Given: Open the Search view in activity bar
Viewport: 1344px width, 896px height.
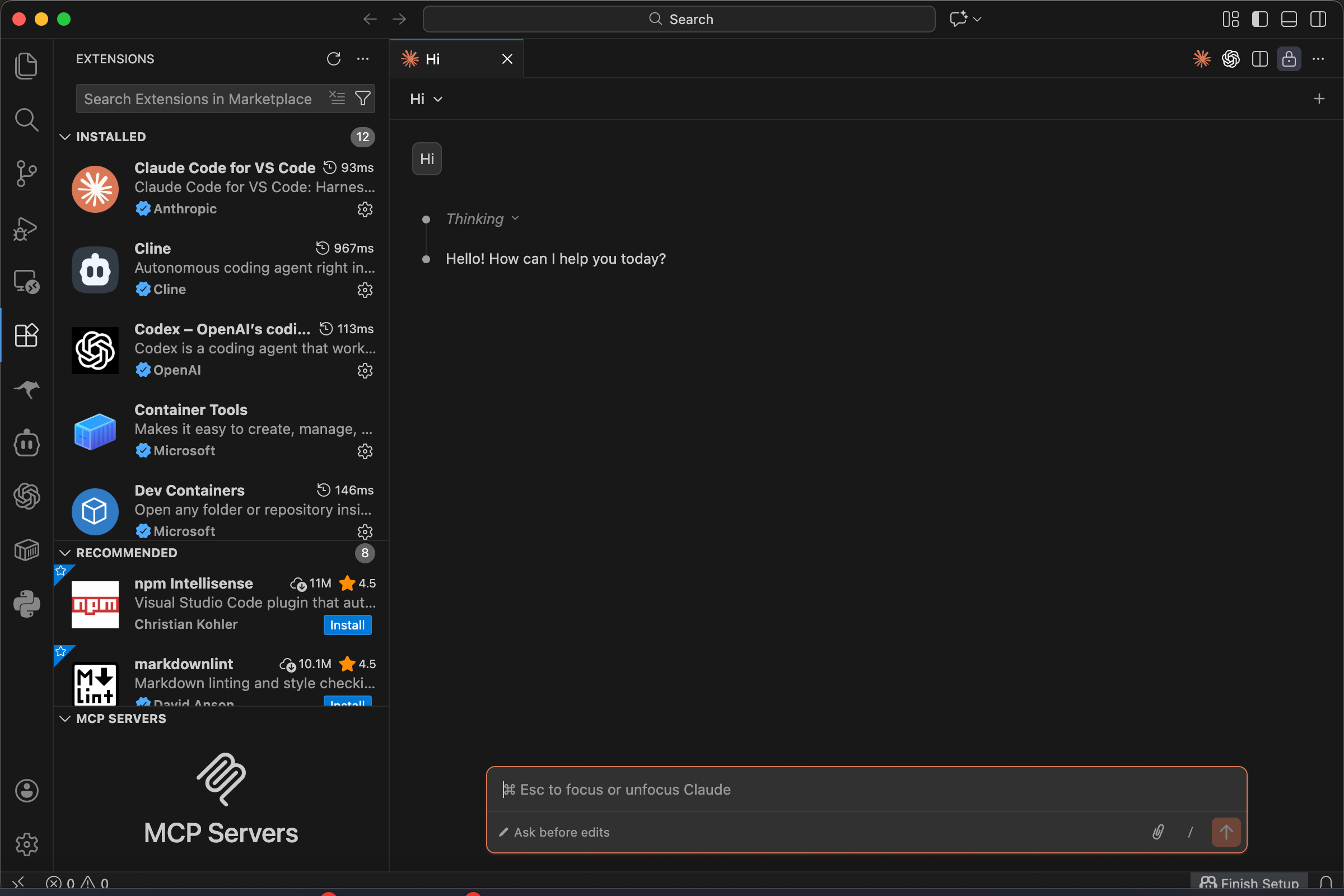Looking at the screenshot, I should [x=26, y=119].
